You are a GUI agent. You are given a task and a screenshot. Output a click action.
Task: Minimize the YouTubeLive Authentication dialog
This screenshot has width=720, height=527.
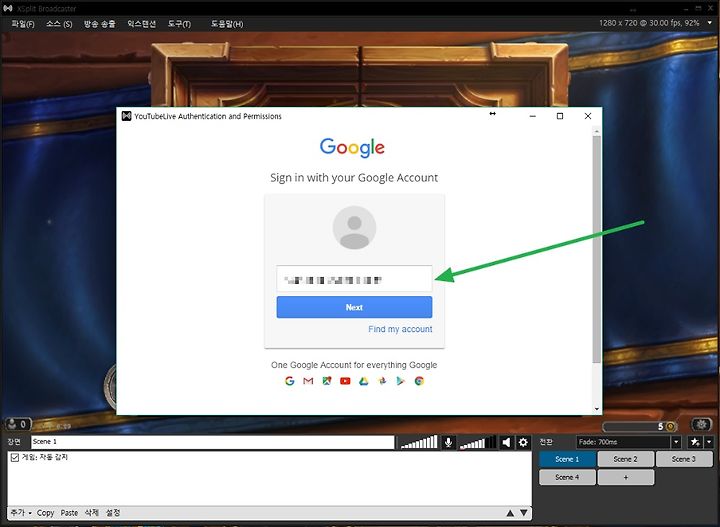point(533,116)
